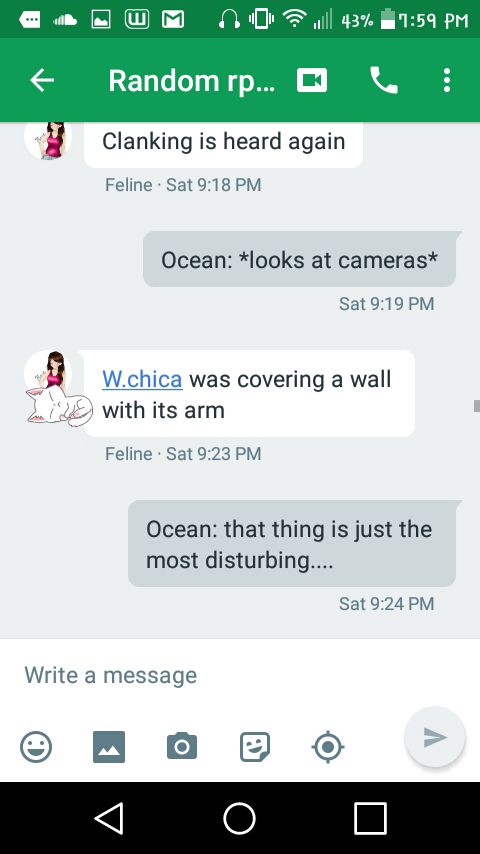Tap the Write a message field
480x854 pixels.
240,675
